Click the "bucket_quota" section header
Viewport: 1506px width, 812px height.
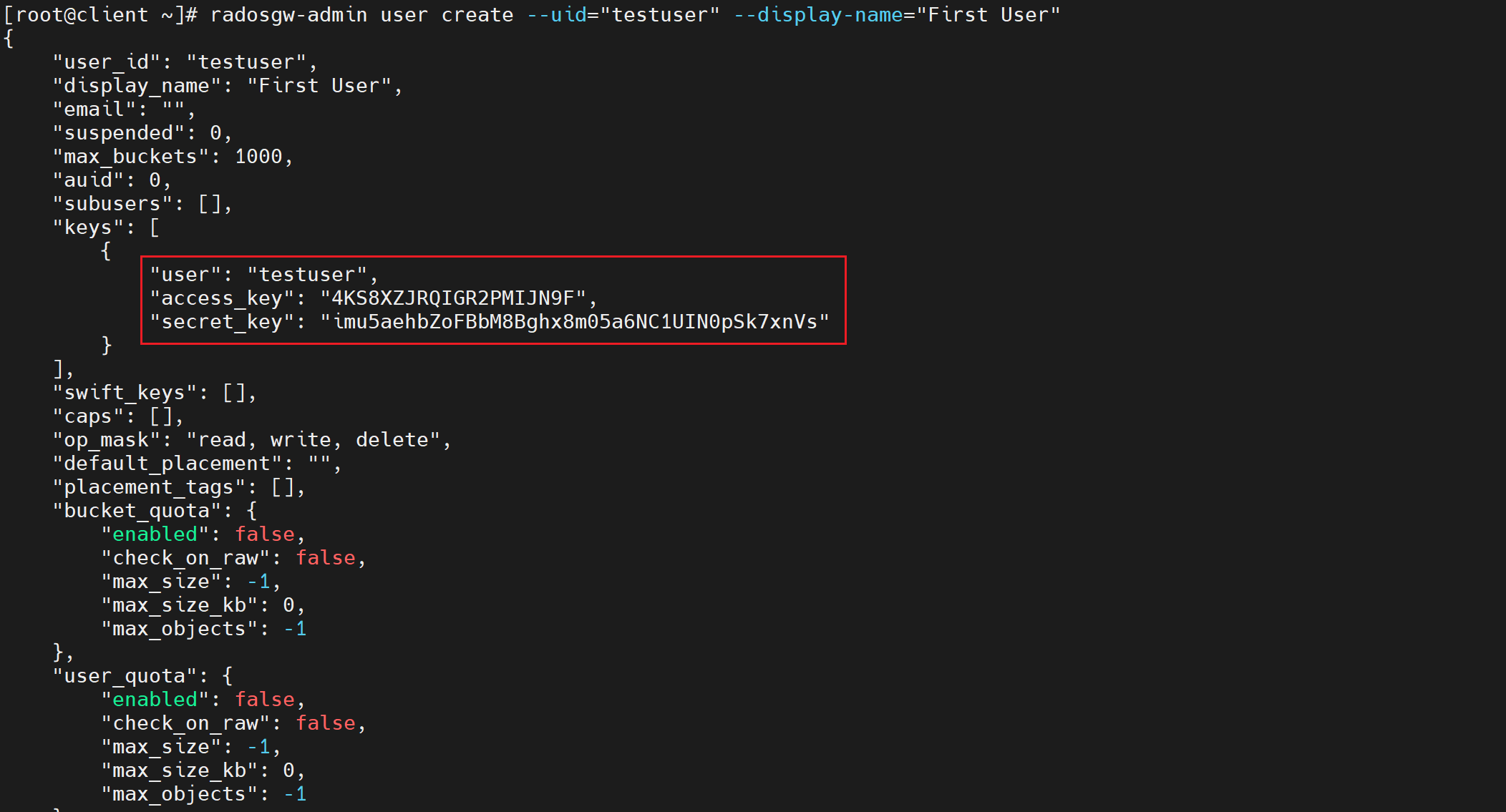pos(154,511)
